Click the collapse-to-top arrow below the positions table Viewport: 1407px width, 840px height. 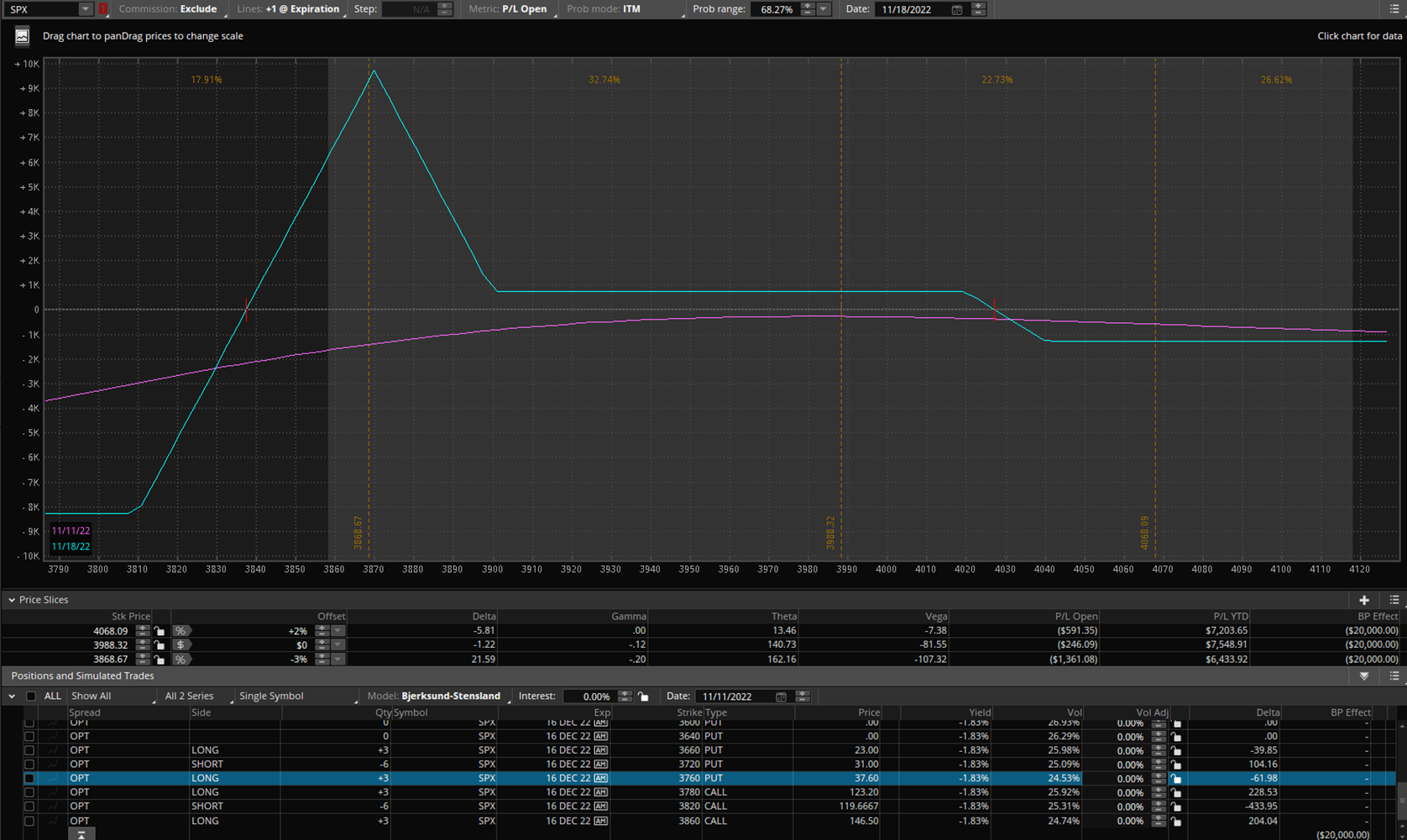pyautogui.click(x=81, y=834)
